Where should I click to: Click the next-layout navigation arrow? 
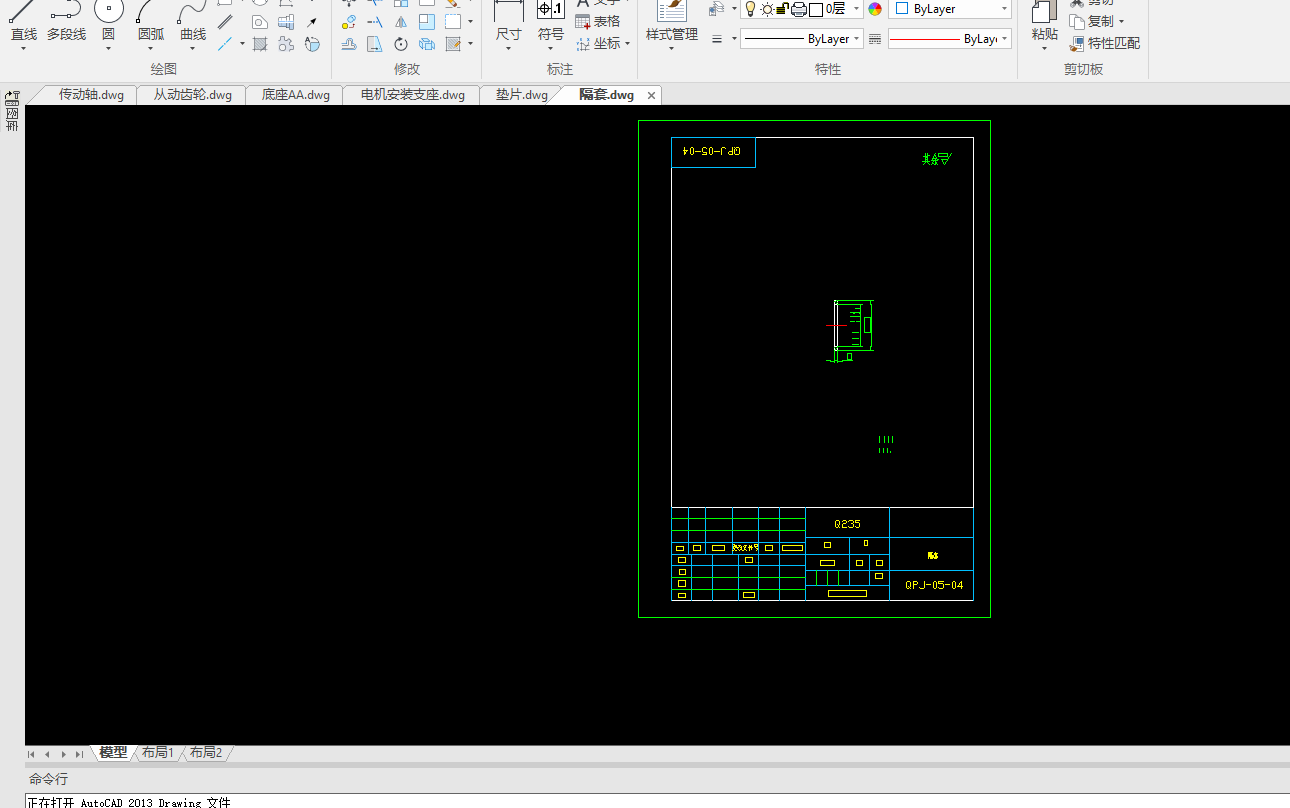coord(63,754)
